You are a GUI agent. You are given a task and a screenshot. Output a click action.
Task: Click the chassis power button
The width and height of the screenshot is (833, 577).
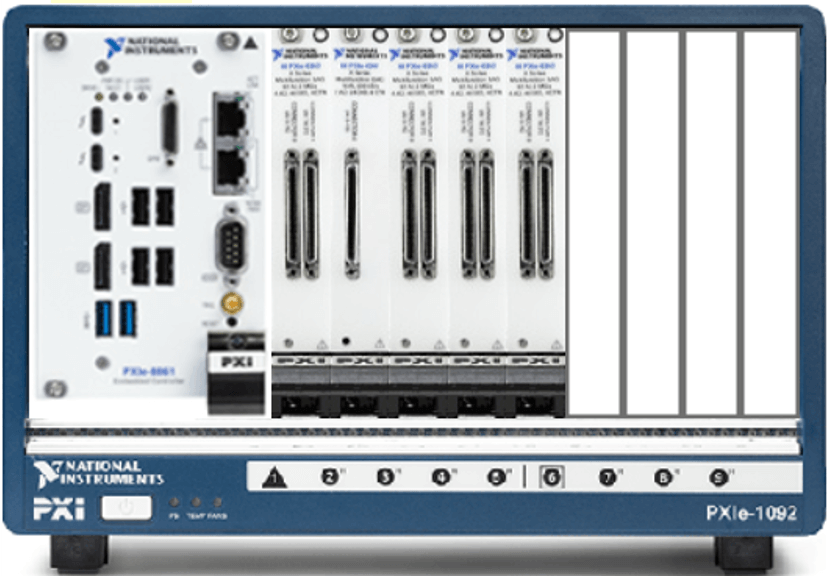[x=126, y=508]
